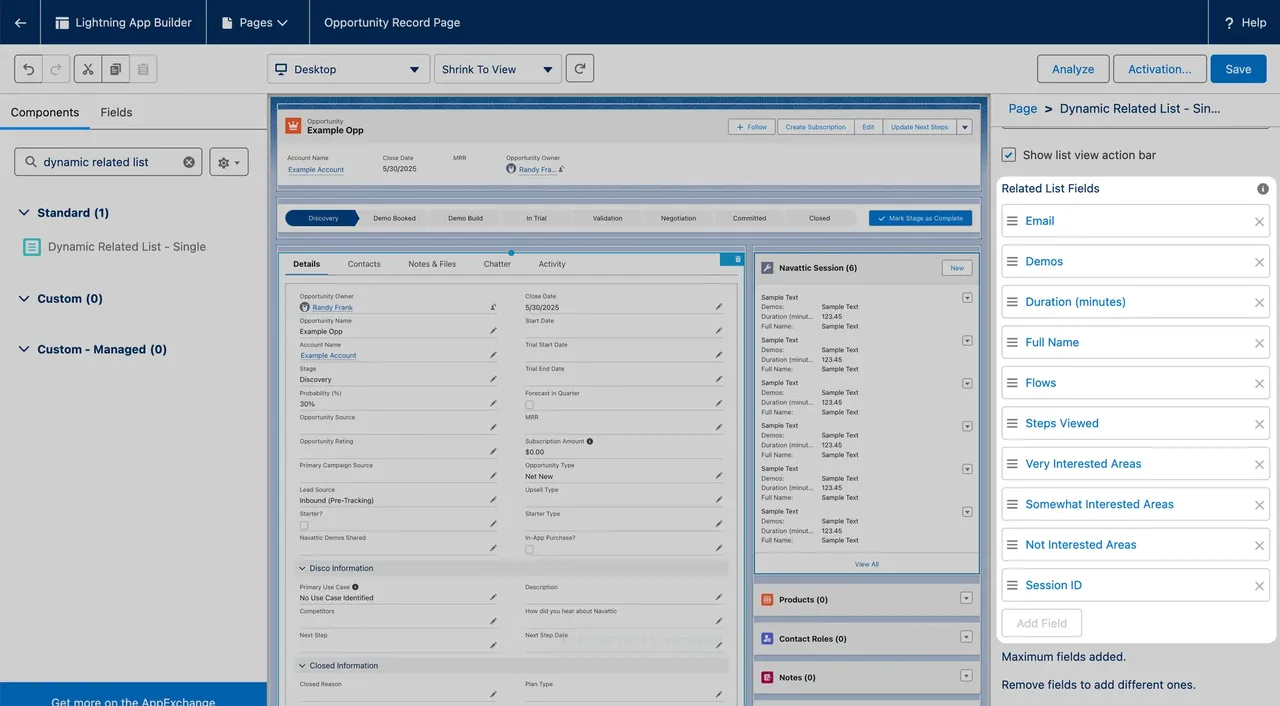Open the Pages dropdown menu
This screenshot has width=1280, height=706.
(255, 22)
